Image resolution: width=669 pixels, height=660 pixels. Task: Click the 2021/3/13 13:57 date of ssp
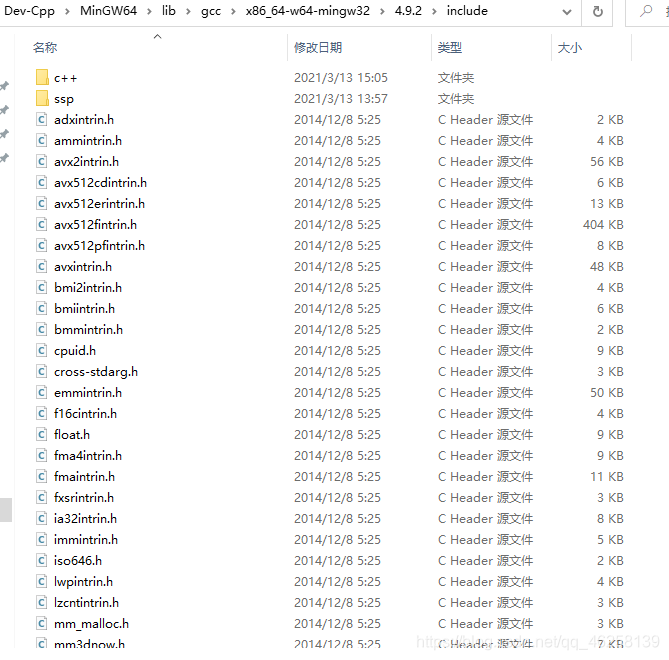pyautogui.click(x=340, y=99)
